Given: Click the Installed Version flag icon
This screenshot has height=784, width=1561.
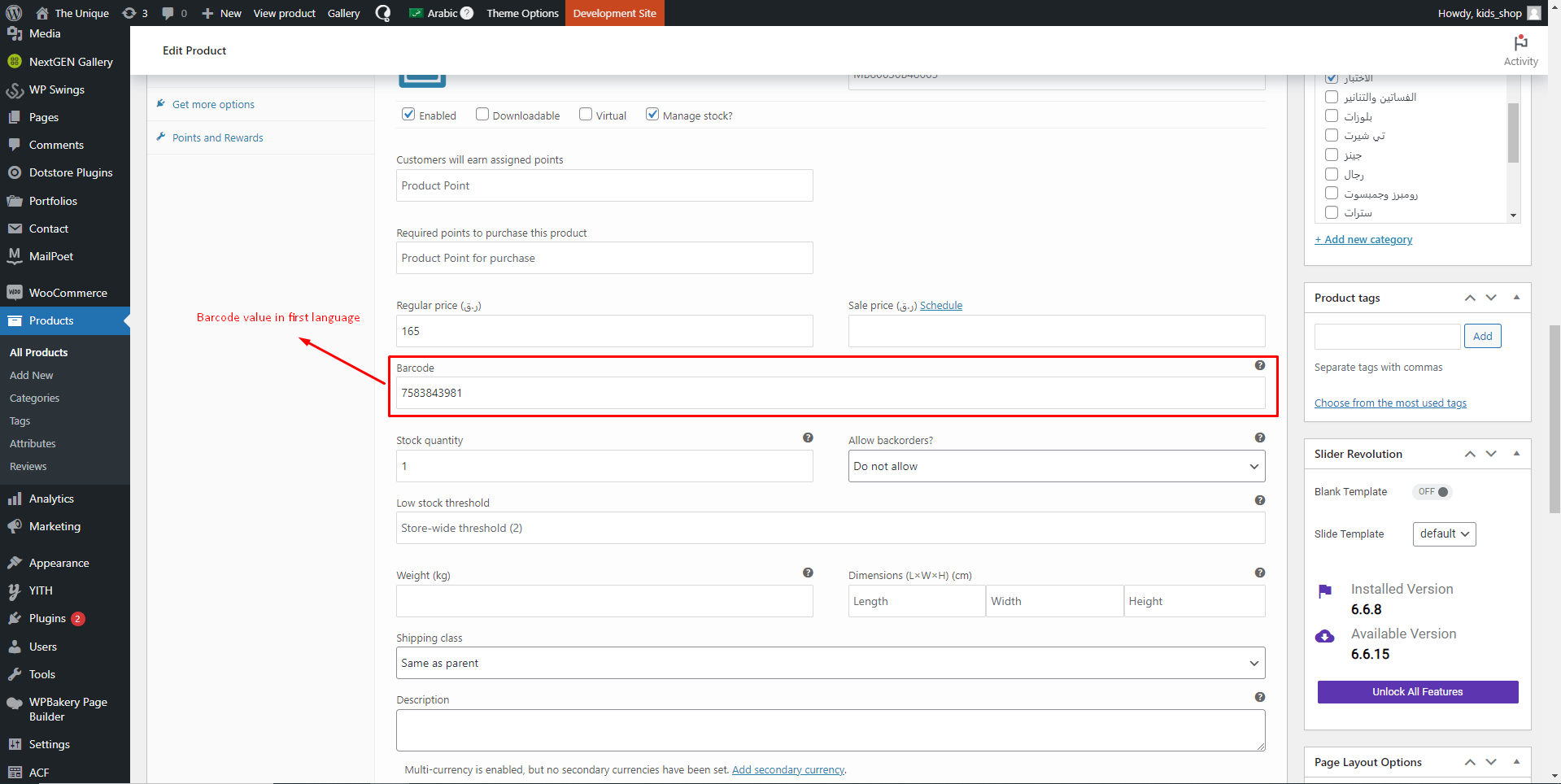Looking at the screenshot, I should (x=1325, y=591).
